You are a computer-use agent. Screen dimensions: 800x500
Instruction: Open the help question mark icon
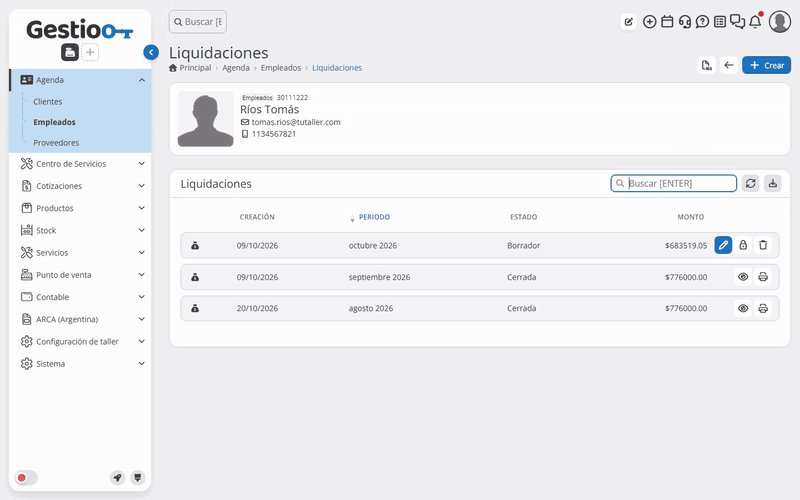click(703, 22)
